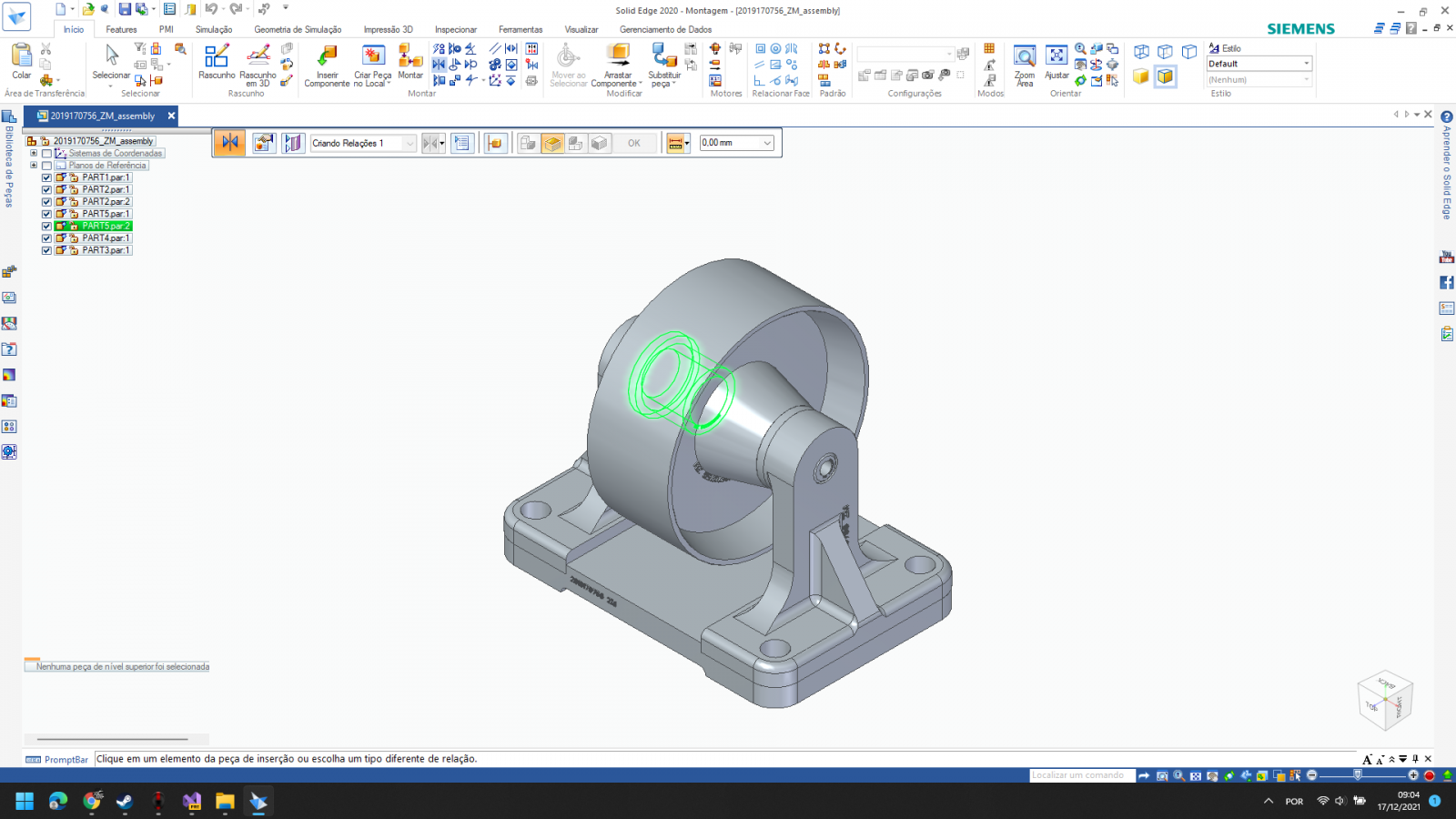The image size is (1456, 819).
Task: Open the Simulação ribbon tab
Action: point(213,29)
